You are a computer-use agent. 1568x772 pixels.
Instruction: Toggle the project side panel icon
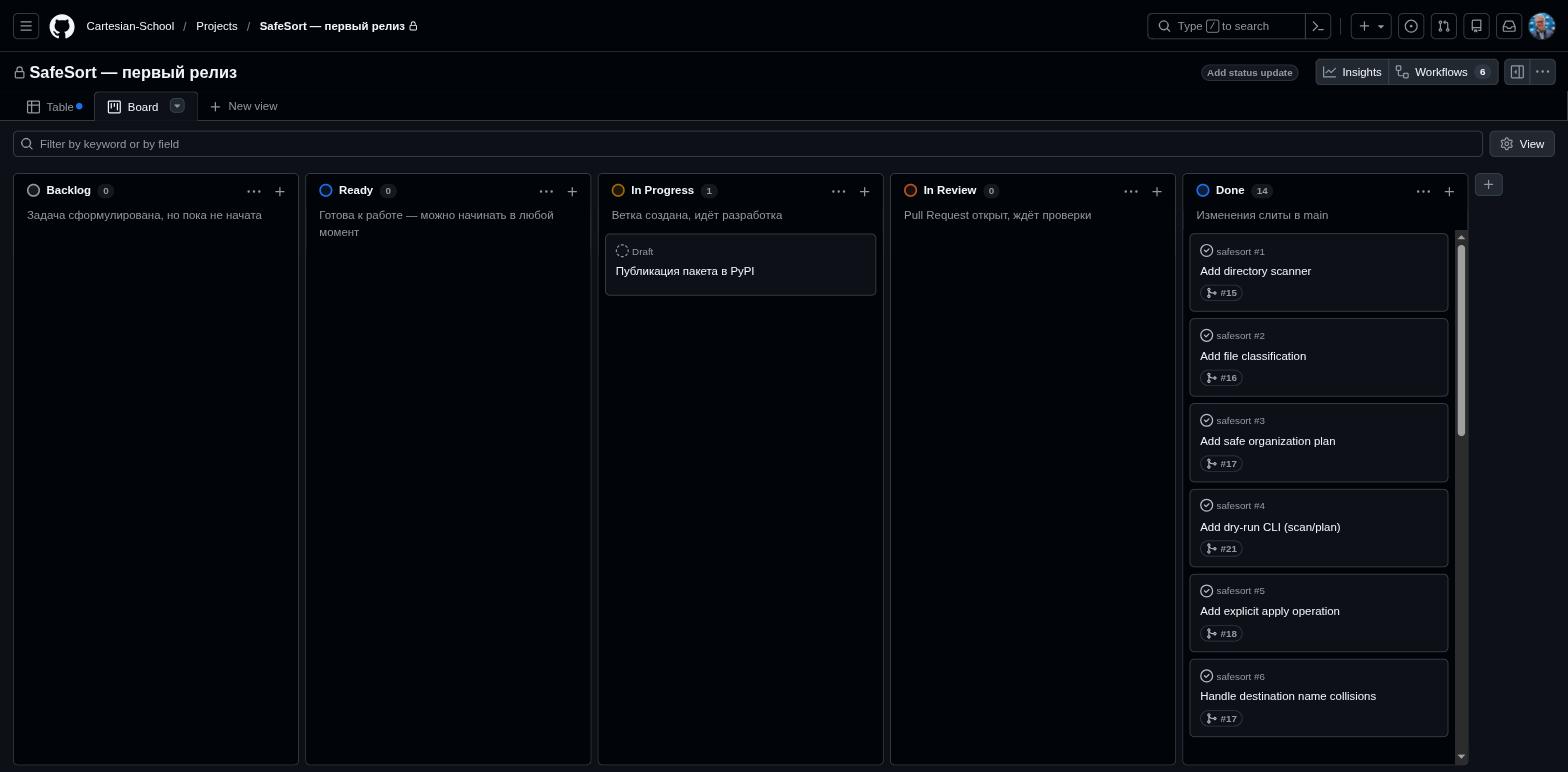tap(1517, 72)
